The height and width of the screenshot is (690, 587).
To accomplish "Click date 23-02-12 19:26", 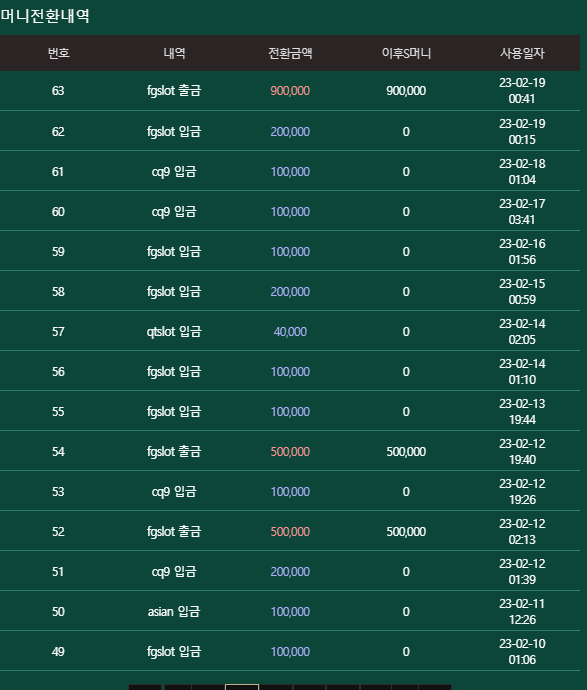I will coord(522,492).
